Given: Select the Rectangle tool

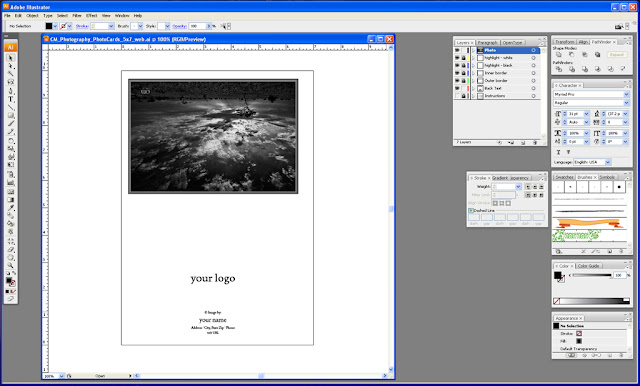Looking at the screenshot, I should [11, 116].
